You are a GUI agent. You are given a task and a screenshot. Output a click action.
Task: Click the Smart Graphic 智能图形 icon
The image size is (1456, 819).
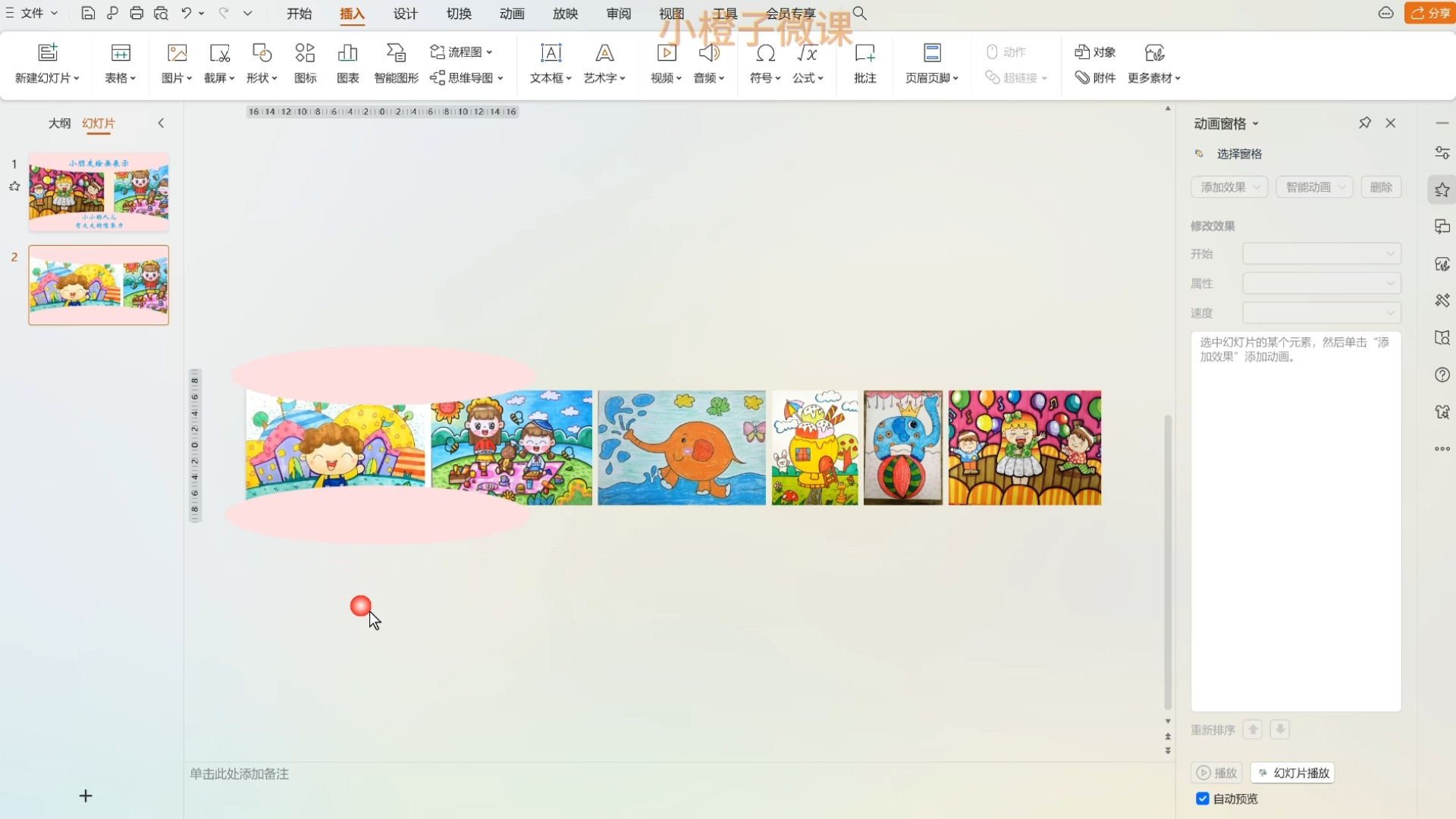[396, 53]
